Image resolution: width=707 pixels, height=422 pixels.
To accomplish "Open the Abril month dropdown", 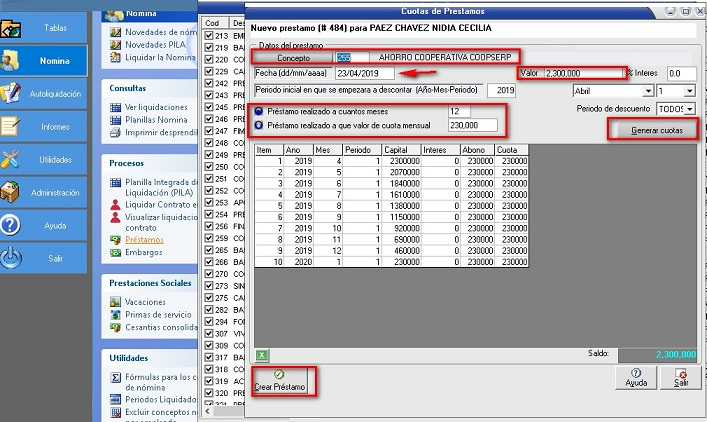I will (647, 91).
